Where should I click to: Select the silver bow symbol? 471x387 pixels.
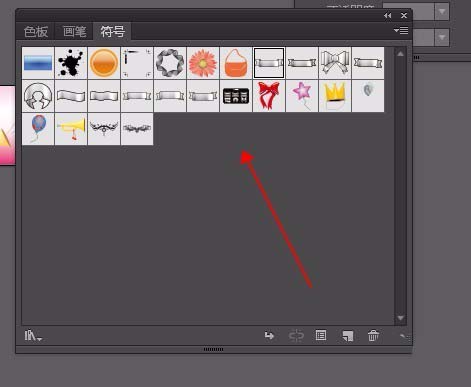point(335,63)
